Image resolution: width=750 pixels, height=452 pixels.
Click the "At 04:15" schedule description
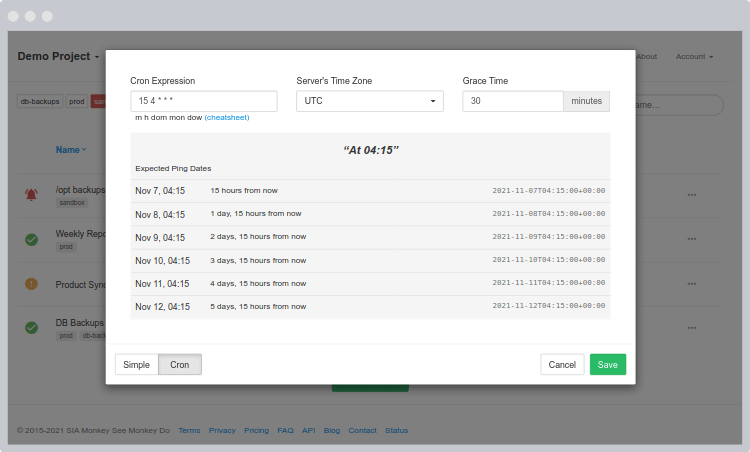(x=371, y=150)
